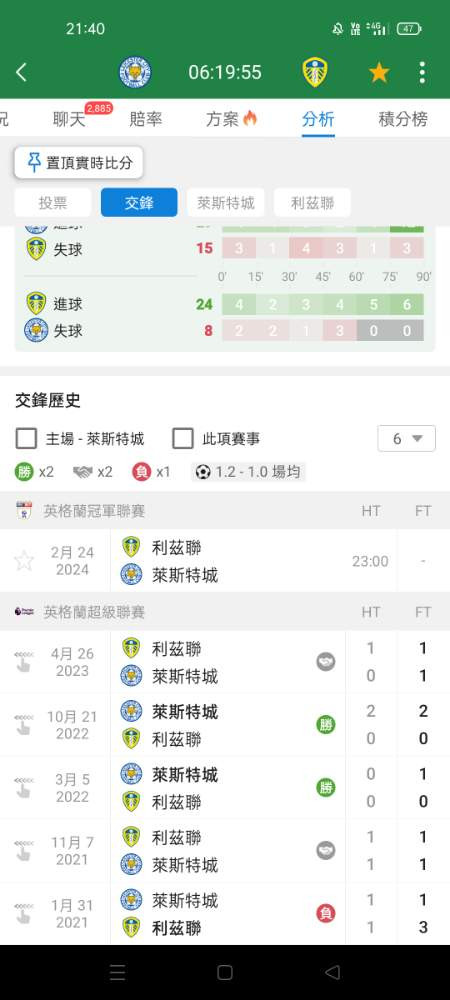Switch to 聊天 tab

[69, 119]
